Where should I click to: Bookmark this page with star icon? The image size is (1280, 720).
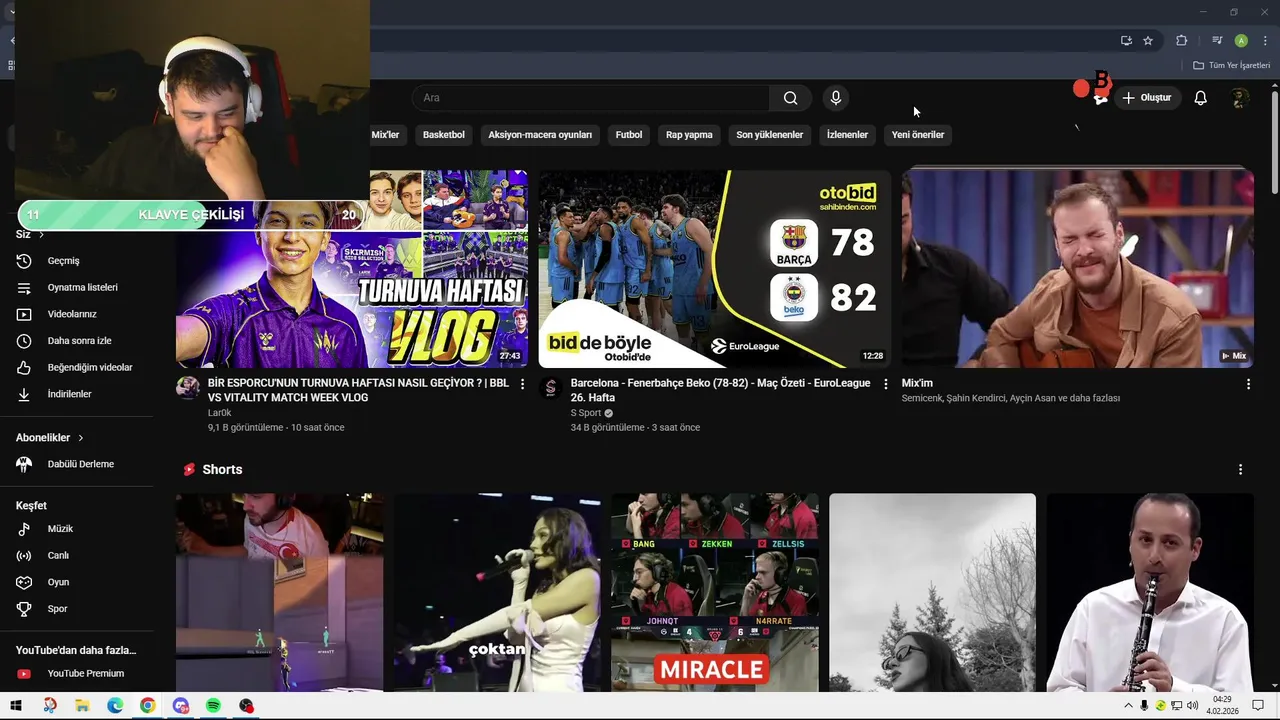pos(1148,41)
